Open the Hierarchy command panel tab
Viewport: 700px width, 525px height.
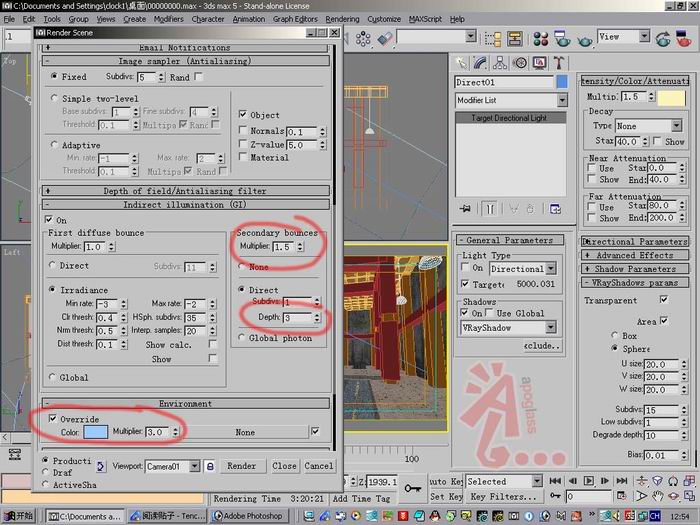click(x=500, y=63)
